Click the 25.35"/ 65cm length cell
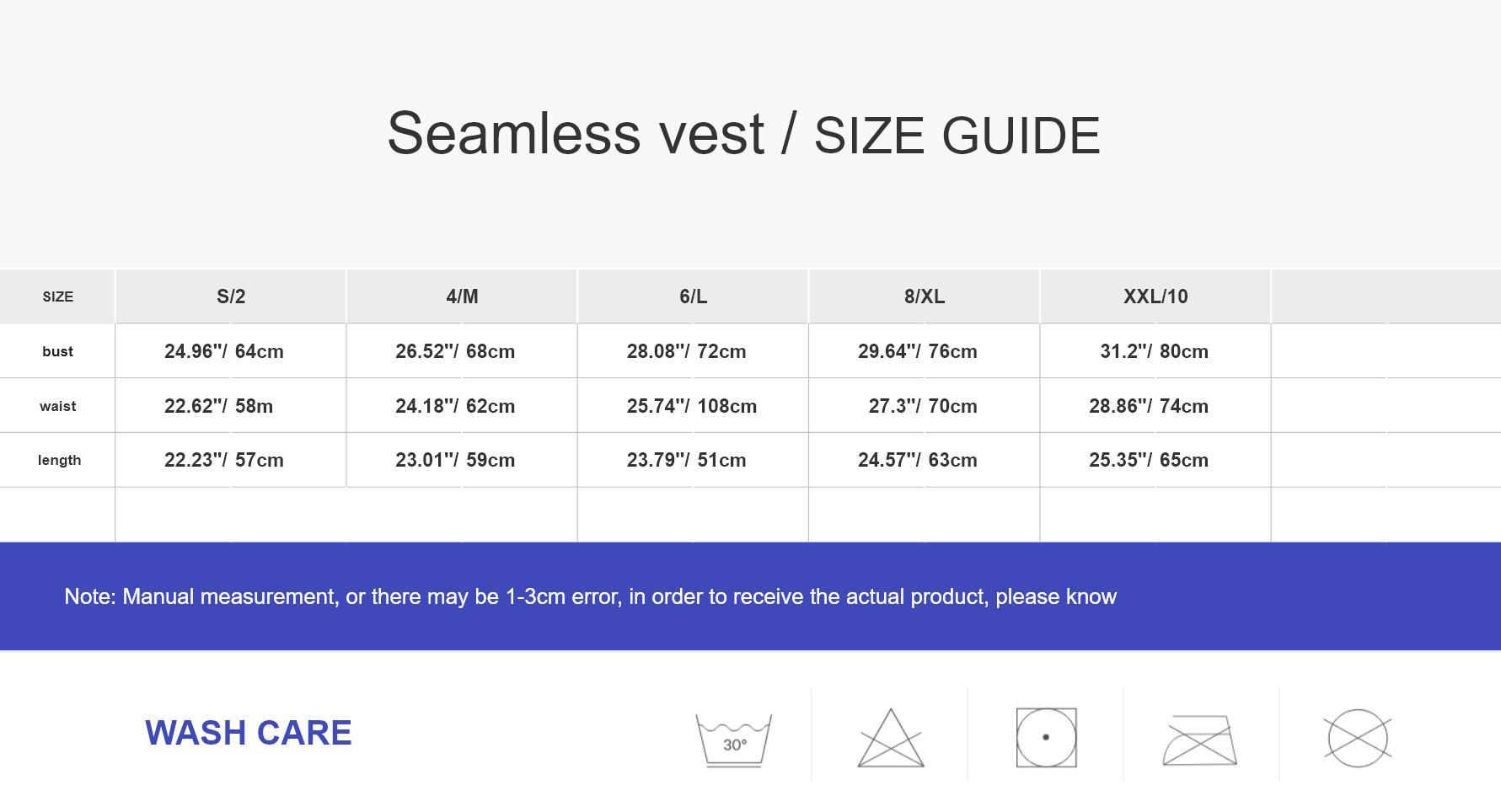 [x=1148, y=460]
